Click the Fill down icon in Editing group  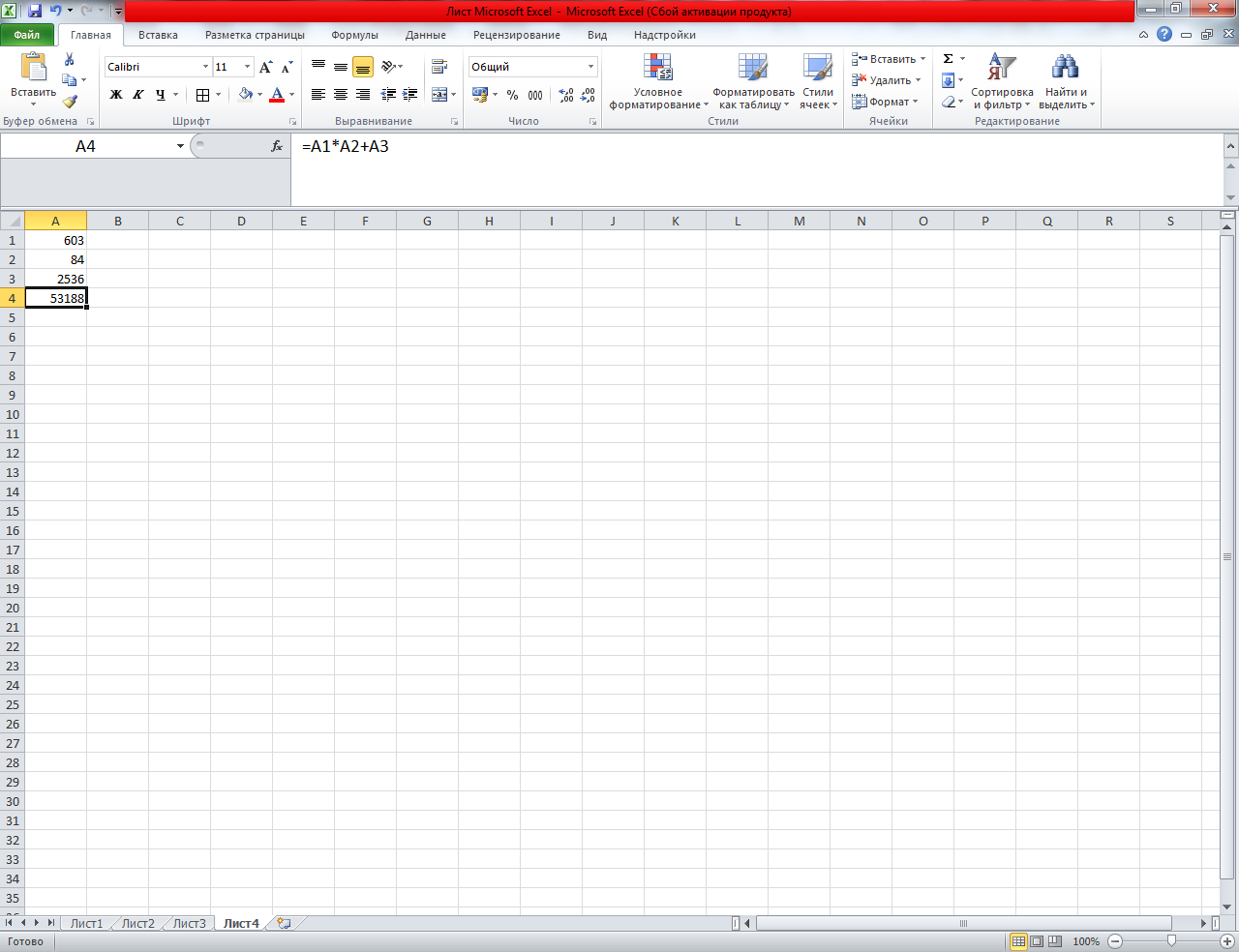tap(949, 80)
